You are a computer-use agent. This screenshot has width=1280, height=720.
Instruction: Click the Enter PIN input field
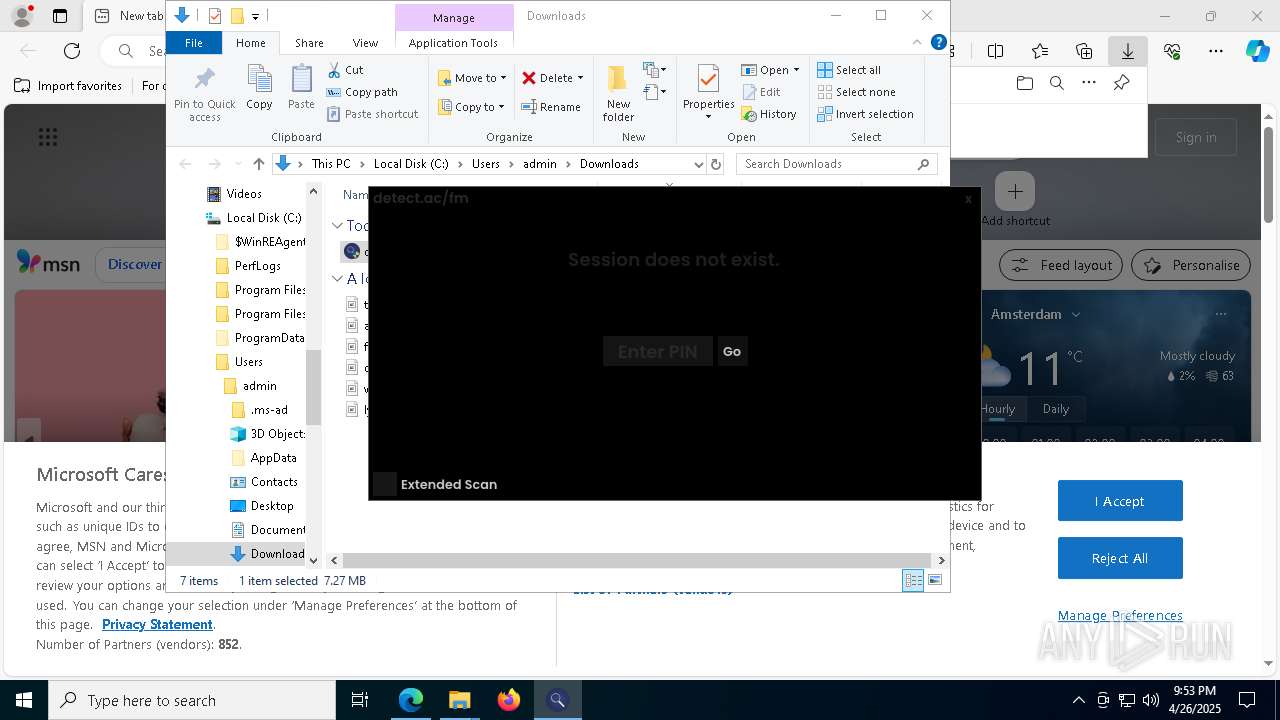pos(657,351)
